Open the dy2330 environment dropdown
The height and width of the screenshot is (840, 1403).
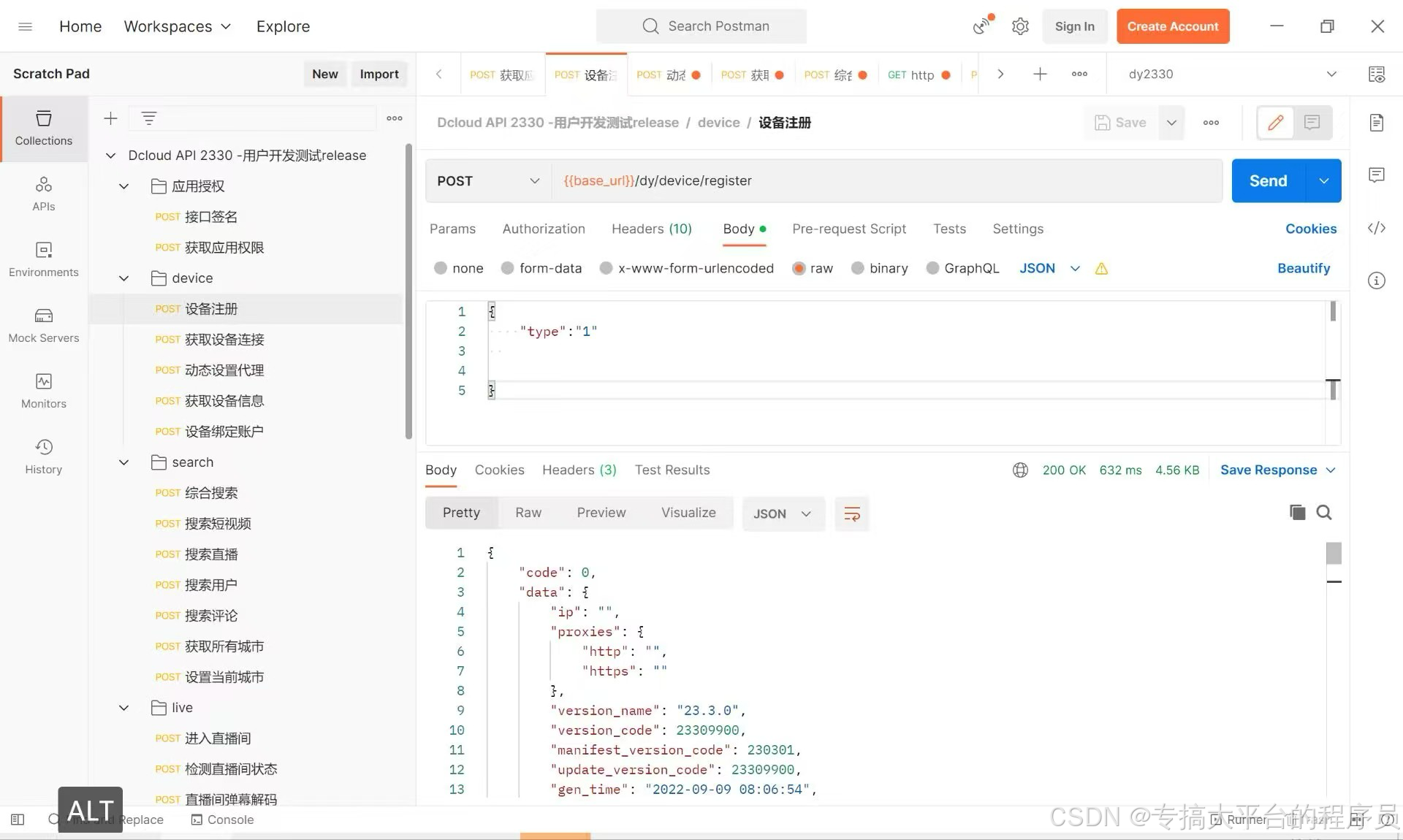click(x=1232, y=74)
